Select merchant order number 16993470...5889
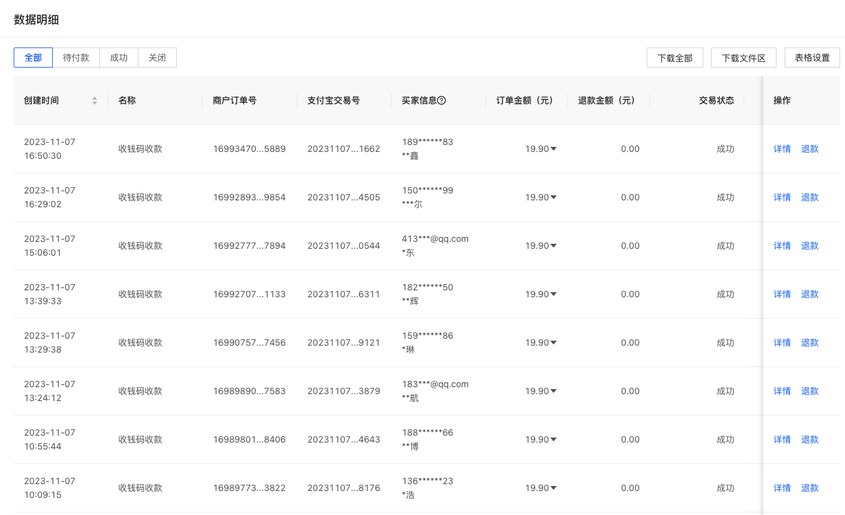Screen dimensions: 845x515 click(250, 149)
